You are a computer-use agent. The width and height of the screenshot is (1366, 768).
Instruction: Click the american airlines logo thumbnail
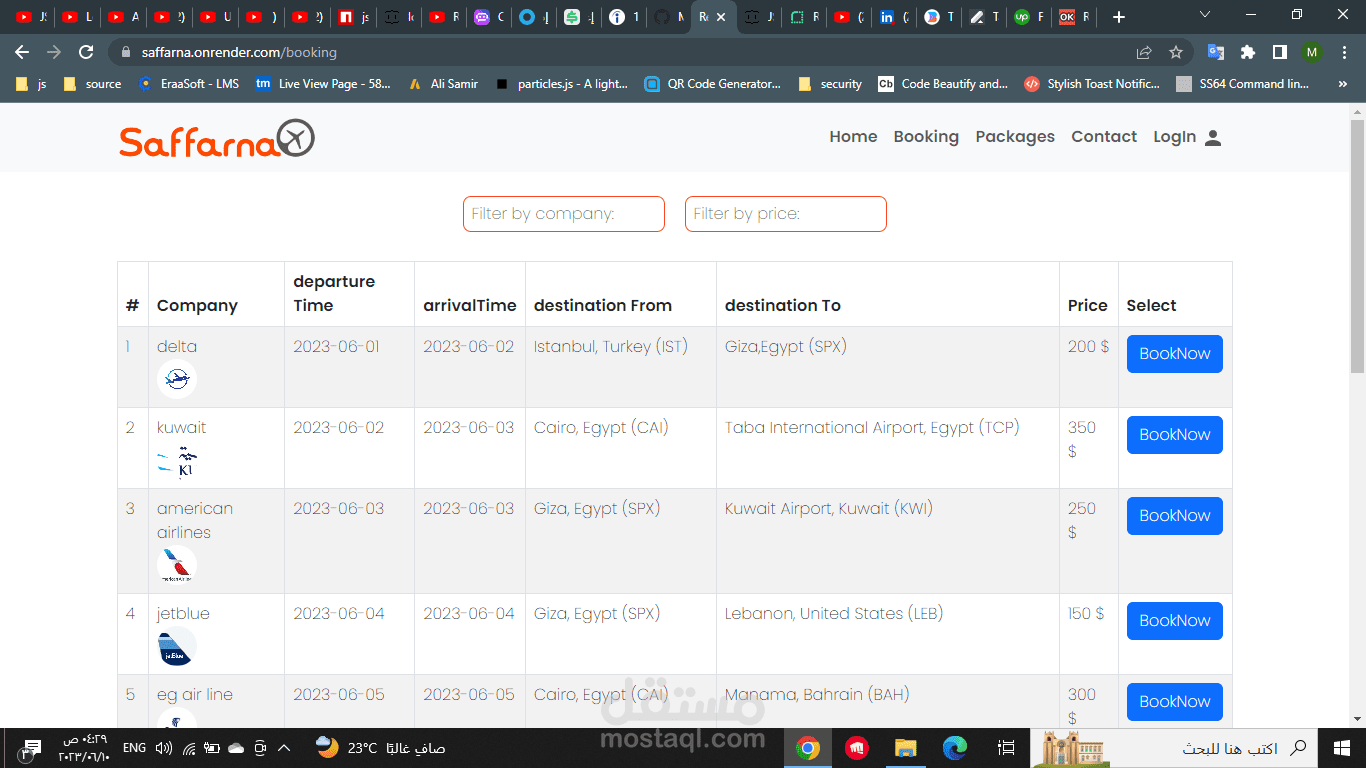(x=177, y=565)
